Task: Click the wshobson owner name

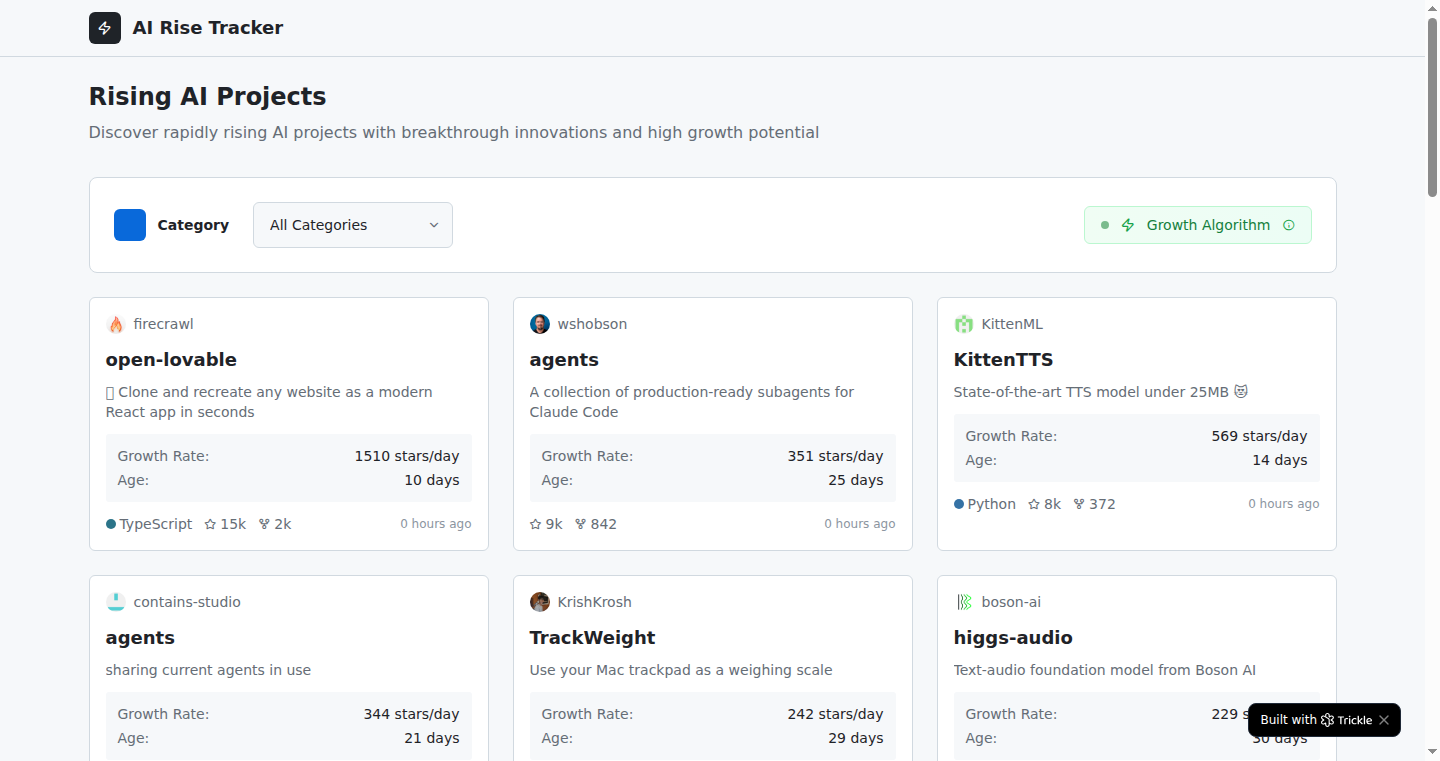Action: [x=592, y=324]
